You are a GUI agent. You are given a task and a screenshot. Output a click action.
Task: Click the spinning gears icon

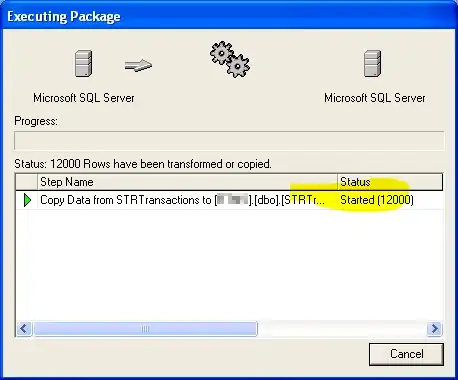point(230,59)
